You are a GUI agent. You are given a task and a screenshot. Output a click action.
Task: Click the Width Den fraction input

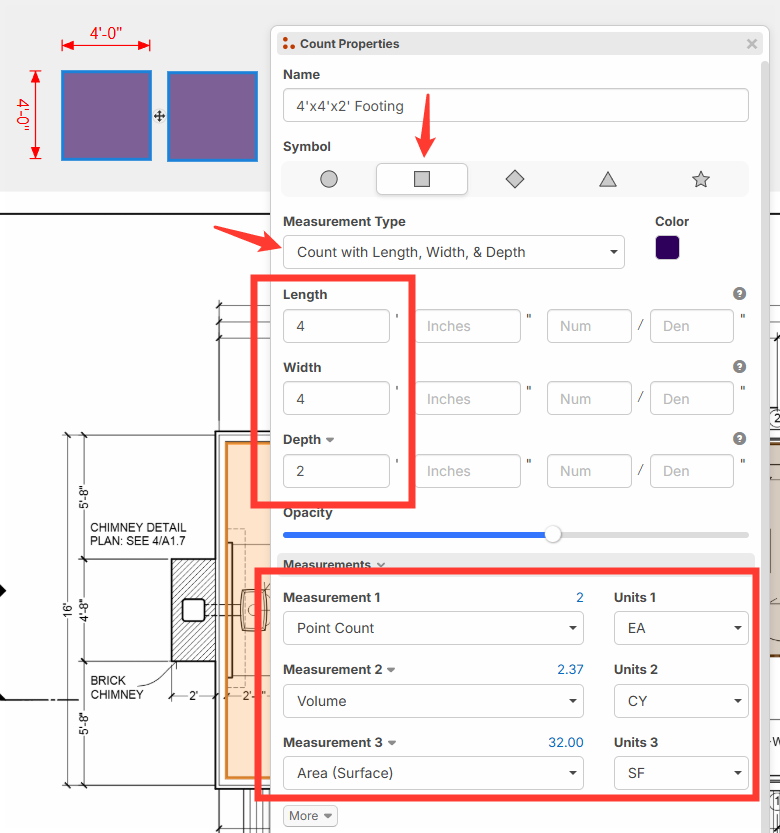(692, 398)
